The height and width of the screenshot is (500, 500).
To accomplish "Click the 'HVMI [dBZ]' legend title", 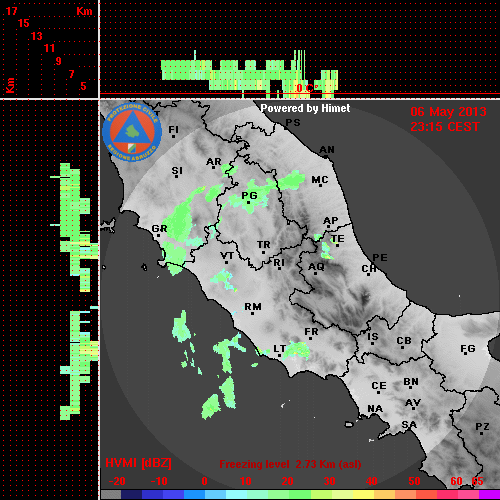I will (138, 463).
